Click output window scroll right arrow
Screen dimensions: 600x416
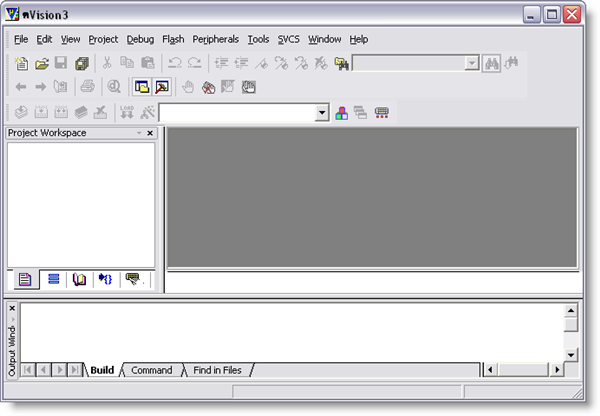tap(557, 370)
